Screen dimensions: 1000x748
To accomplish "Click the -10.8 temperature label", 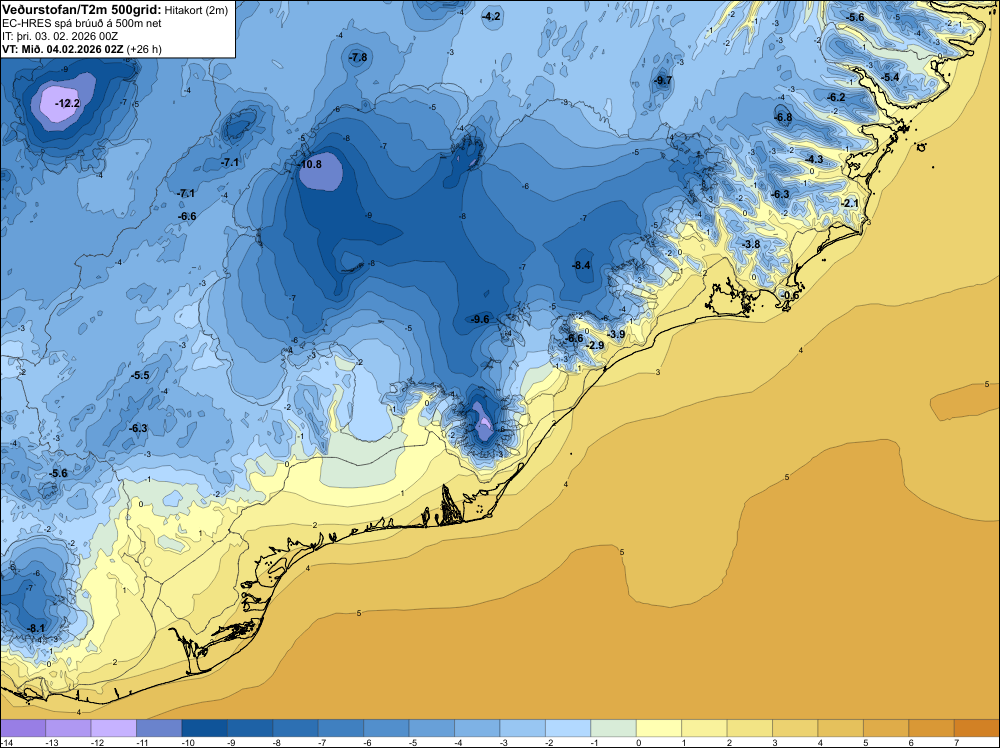I will click(310, 164).
